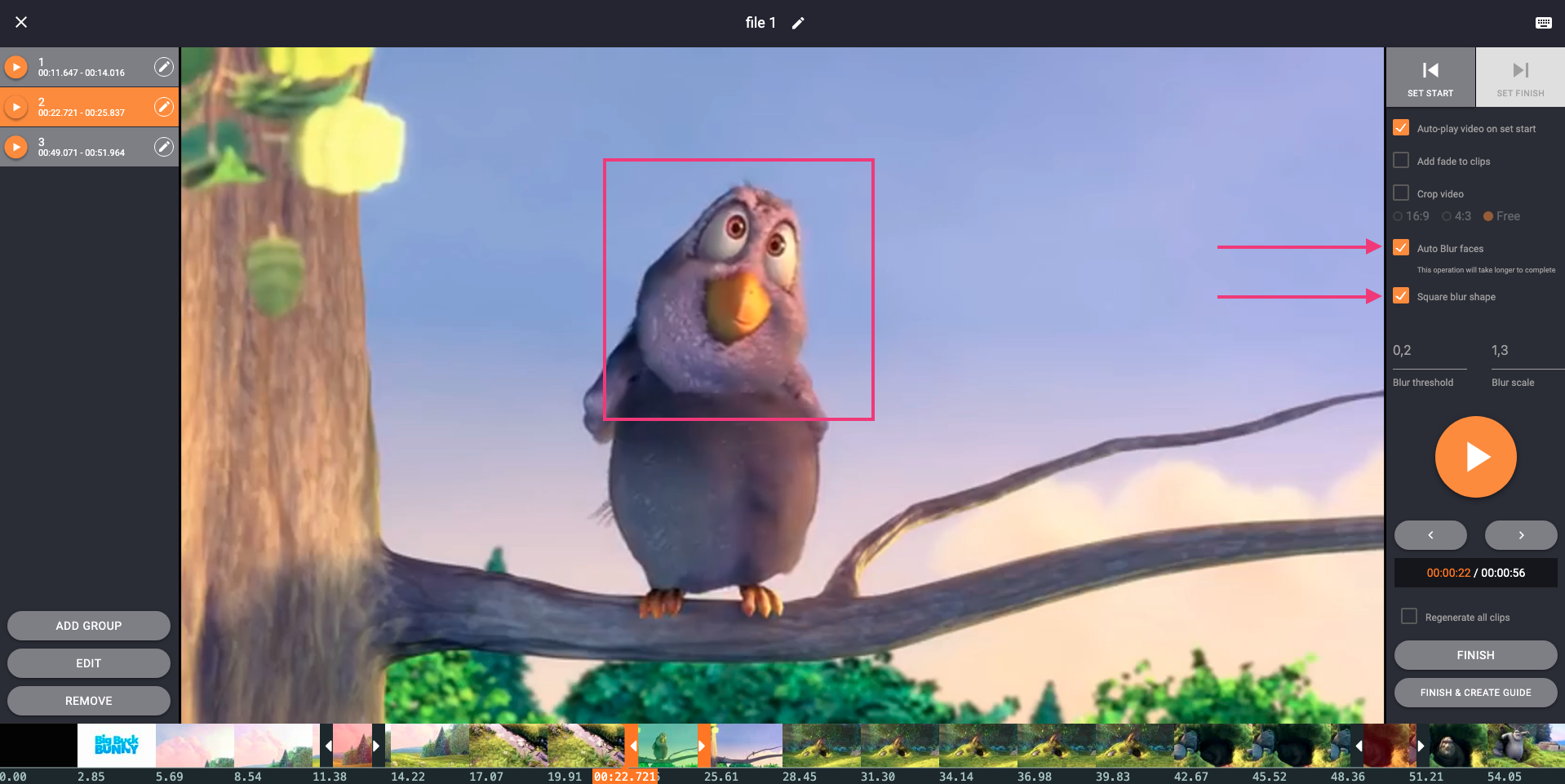Click the Set Start button
This screenshot has height=784, width=1565.
tap(1430, 78)
